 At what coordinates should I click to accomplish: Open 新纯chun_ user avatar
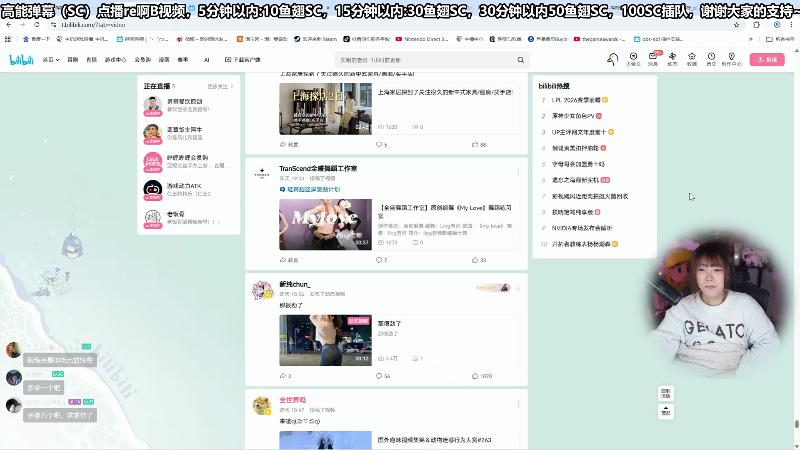(x=262, y=290)
